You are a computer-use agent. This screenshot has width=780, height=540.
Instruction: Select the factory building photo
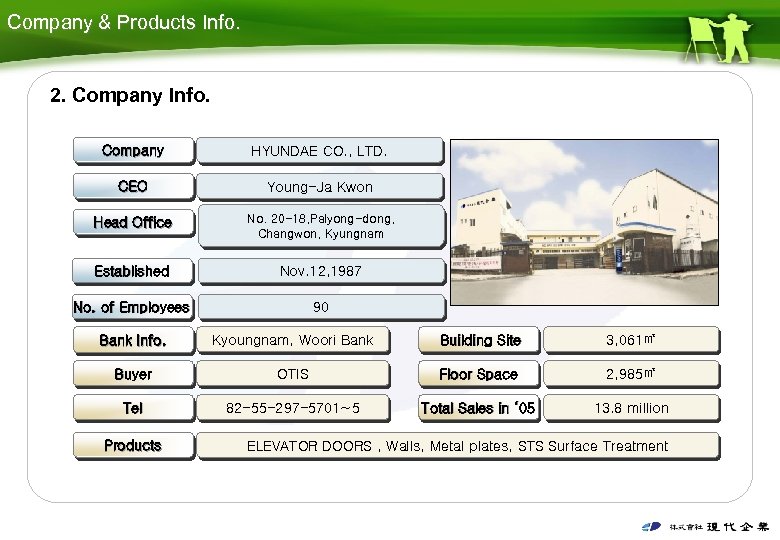coord(584,222)
